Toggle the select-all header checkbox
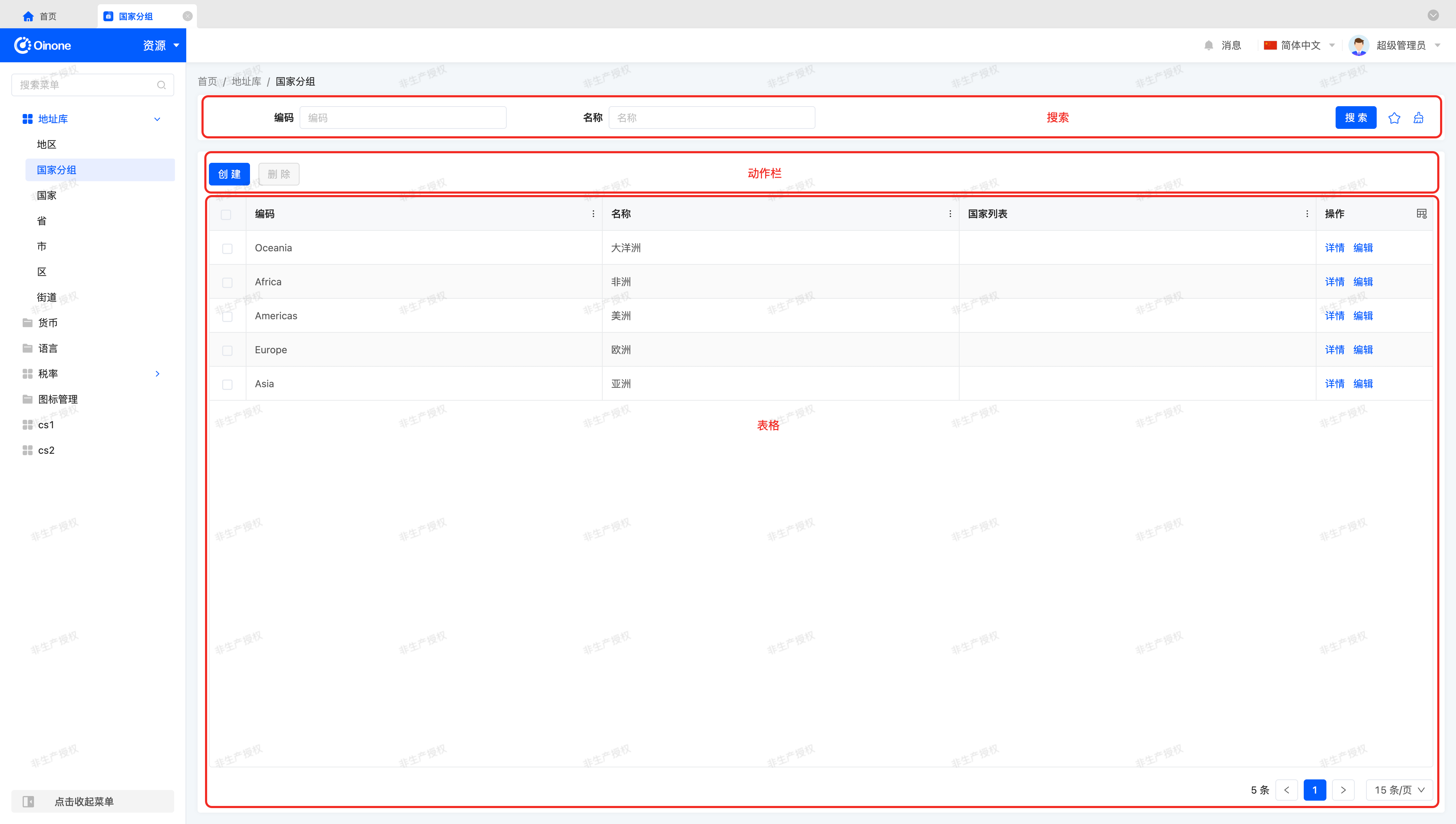 coord(226,214)
